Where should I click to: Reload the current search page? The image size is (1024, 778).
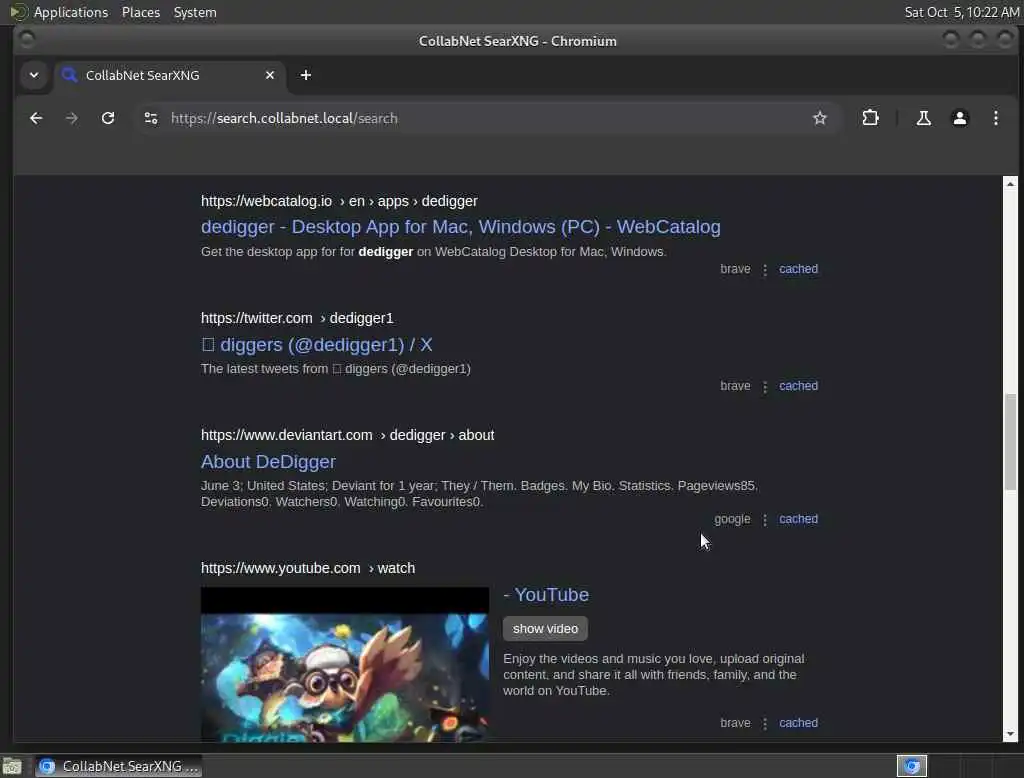[108, 118]
